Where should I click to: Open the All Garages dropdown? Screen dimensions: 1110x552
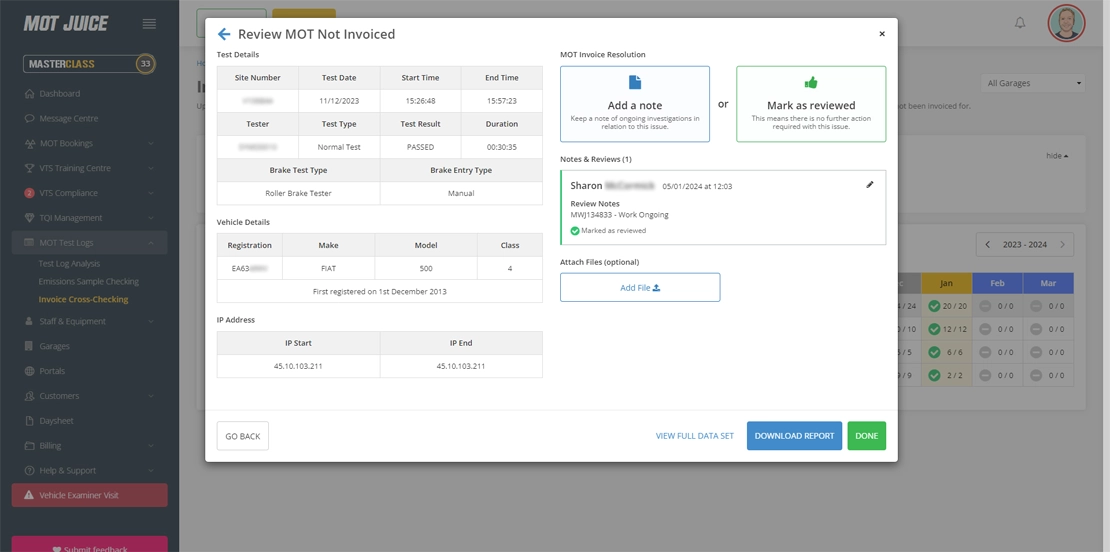1033,83
